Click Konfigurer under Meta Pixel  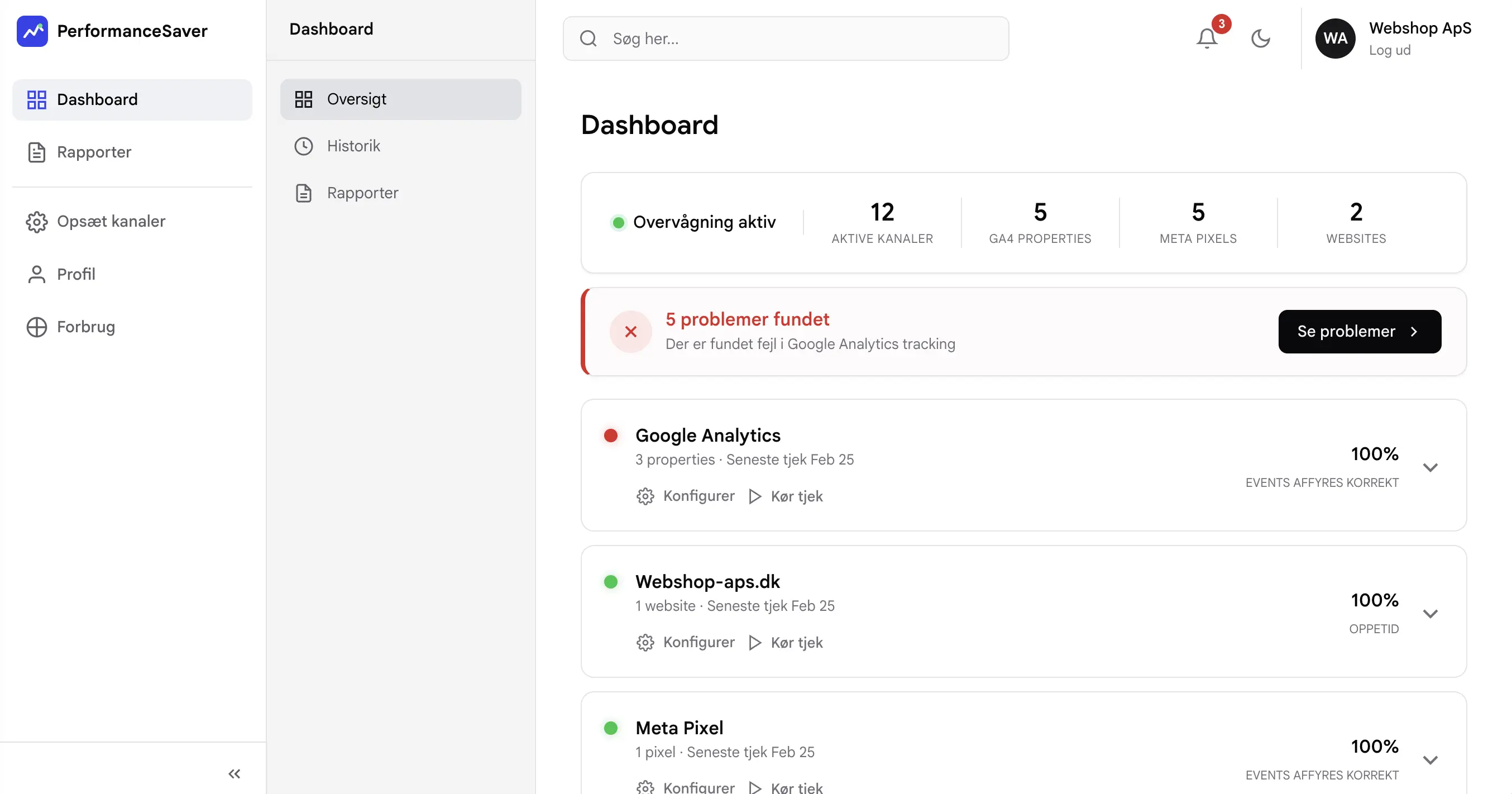click(685, 787)
